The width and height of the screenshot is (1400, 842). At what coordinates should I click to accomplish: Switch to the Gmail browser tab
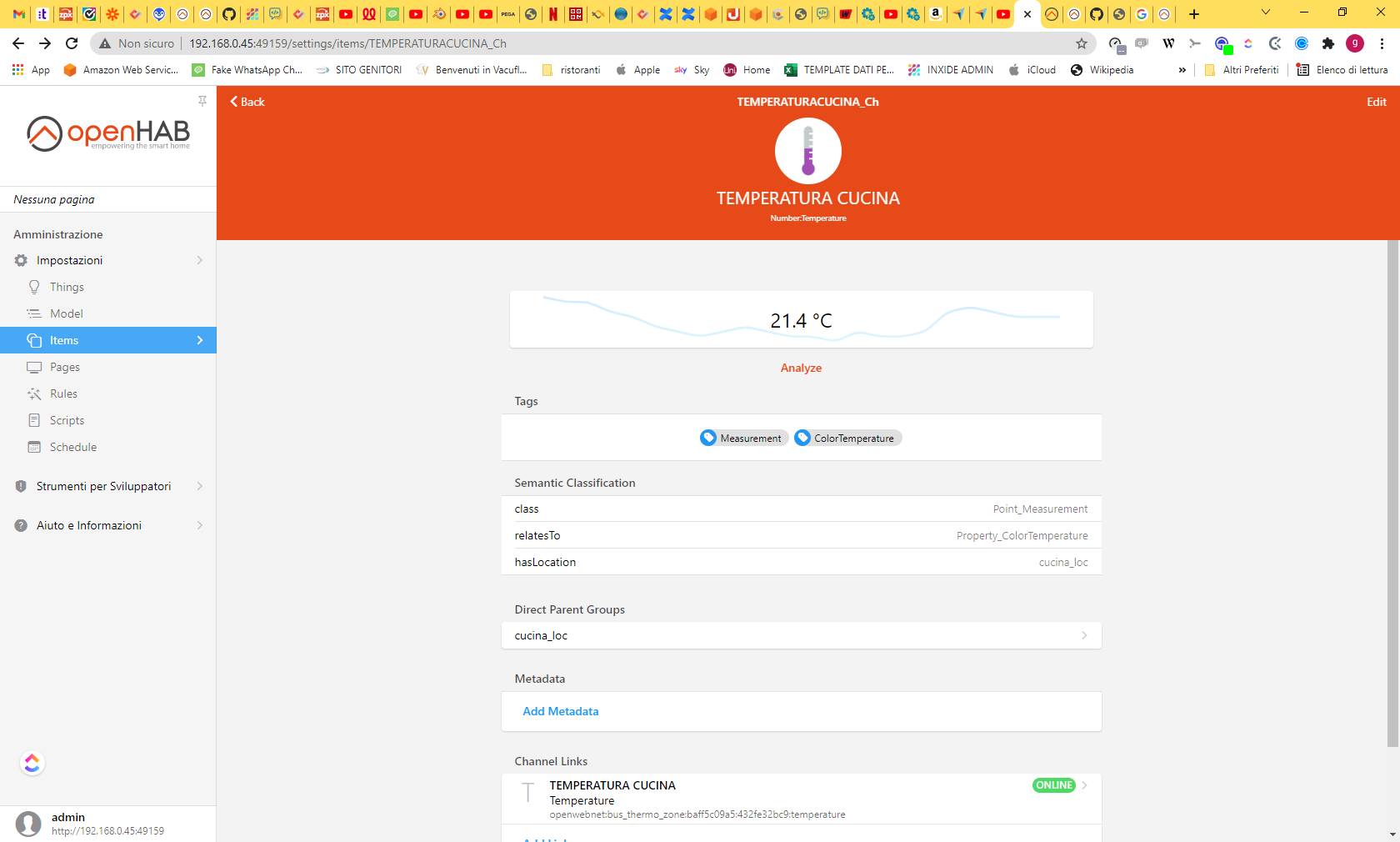19,14
